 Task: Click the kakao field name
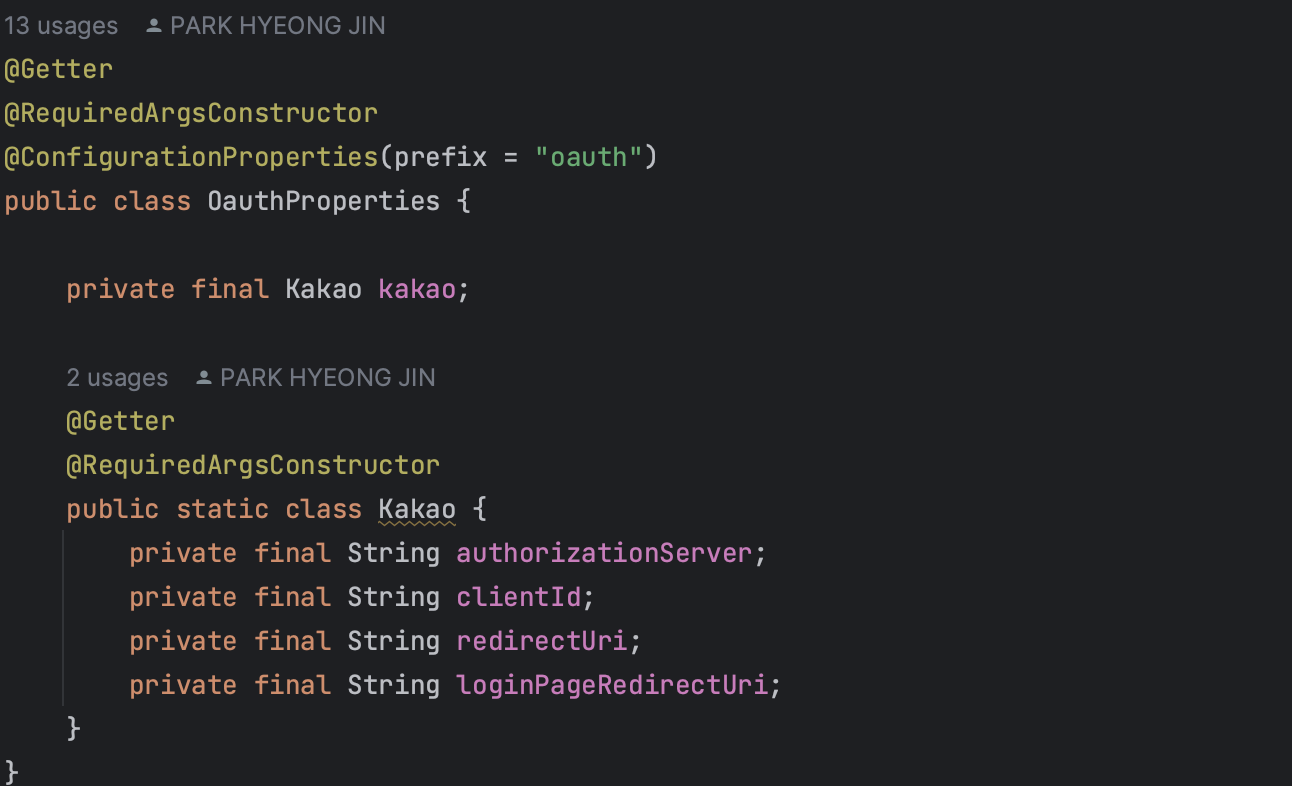tap(417, 289)
